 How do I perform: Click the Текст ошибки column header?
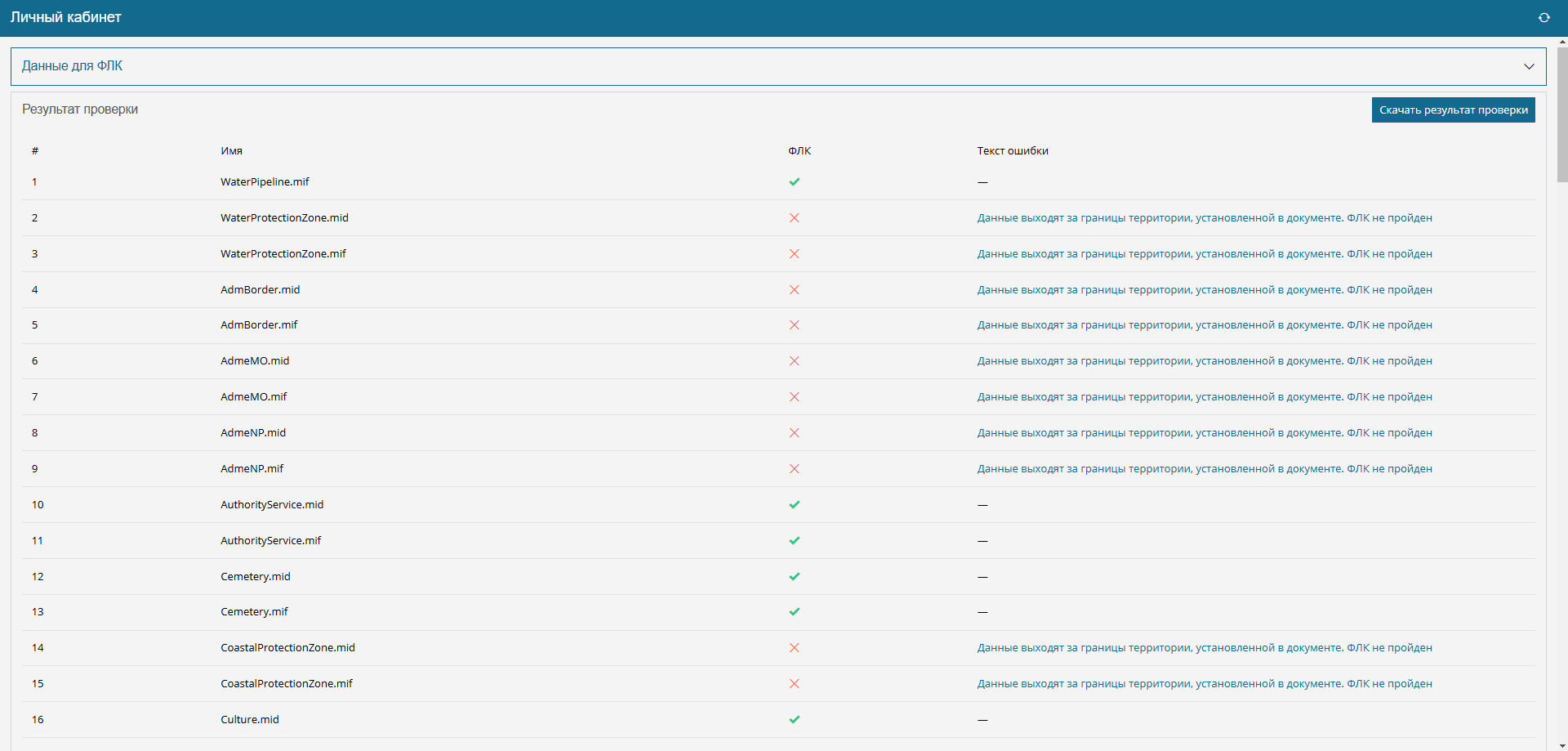pos(1012,151)
